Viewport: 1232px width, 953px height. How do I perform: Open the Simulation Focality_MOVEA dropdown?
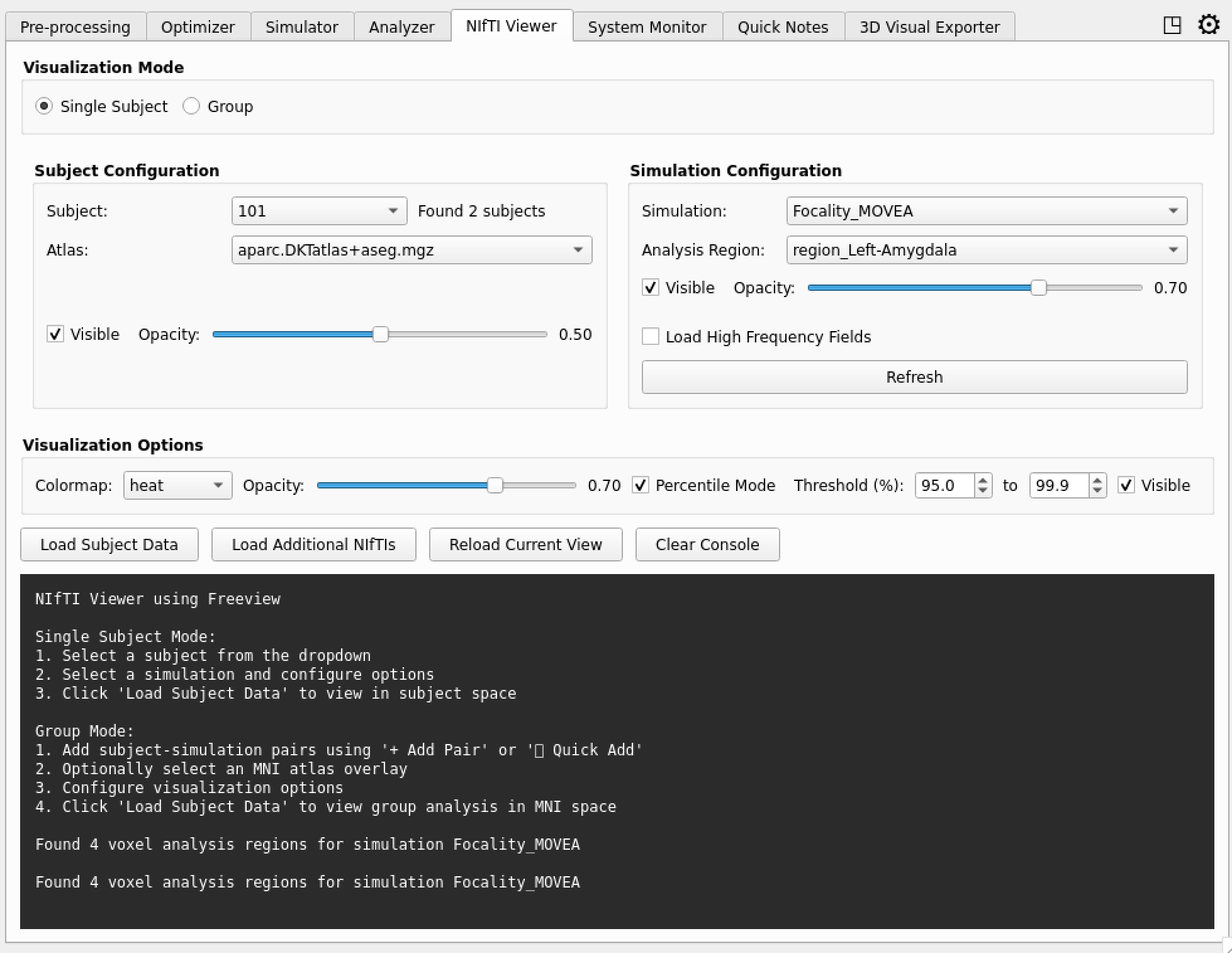(x=986, y=211)
